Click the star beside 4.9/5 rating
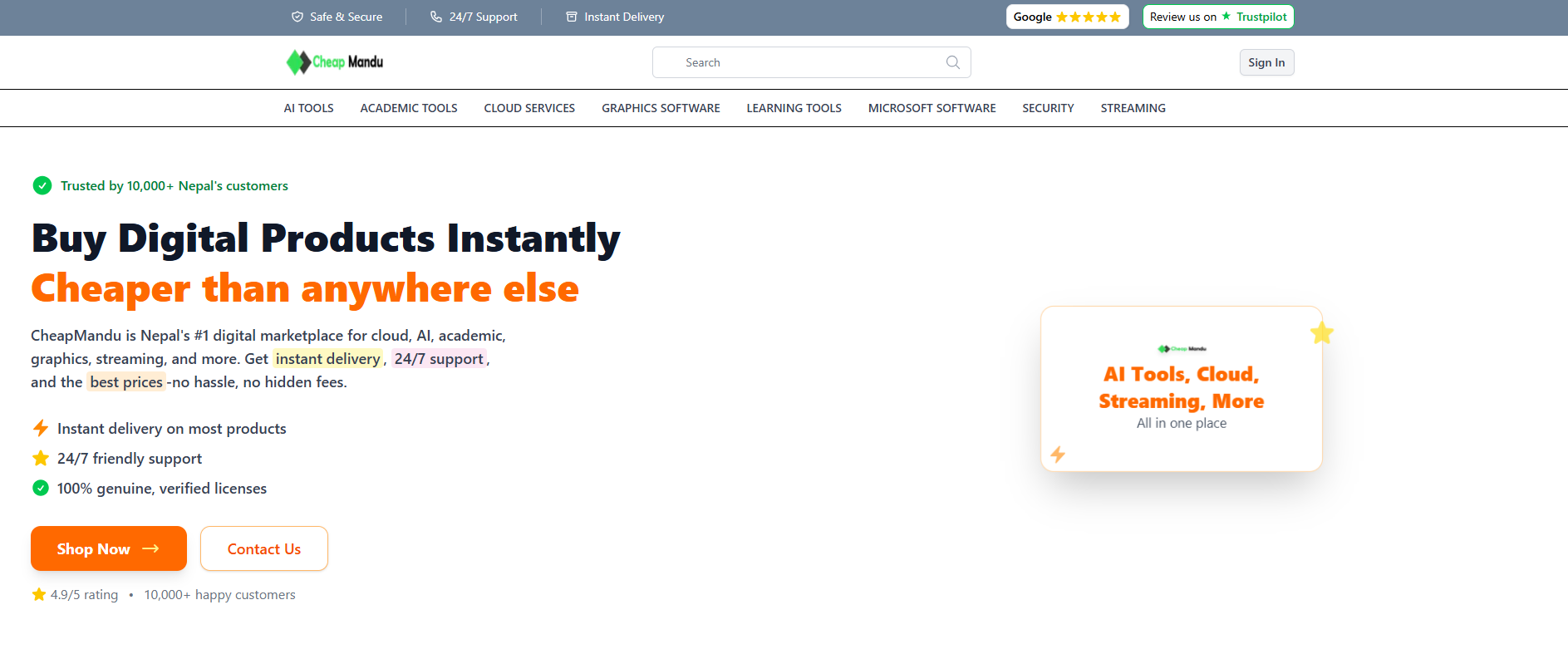 39,594
